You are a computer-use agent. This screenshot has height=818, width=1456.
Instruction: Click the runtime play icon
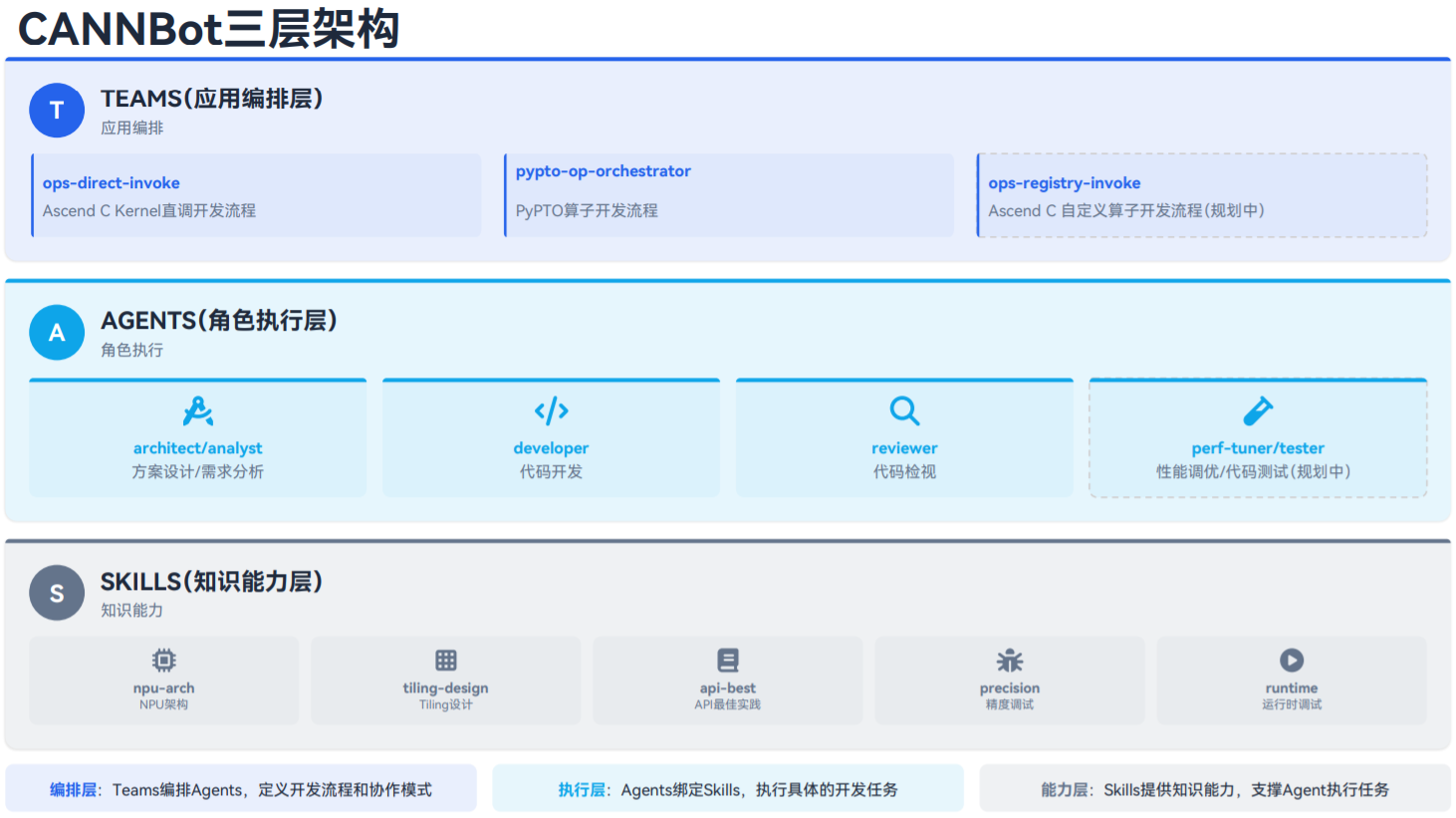[x=1292, y=660]
